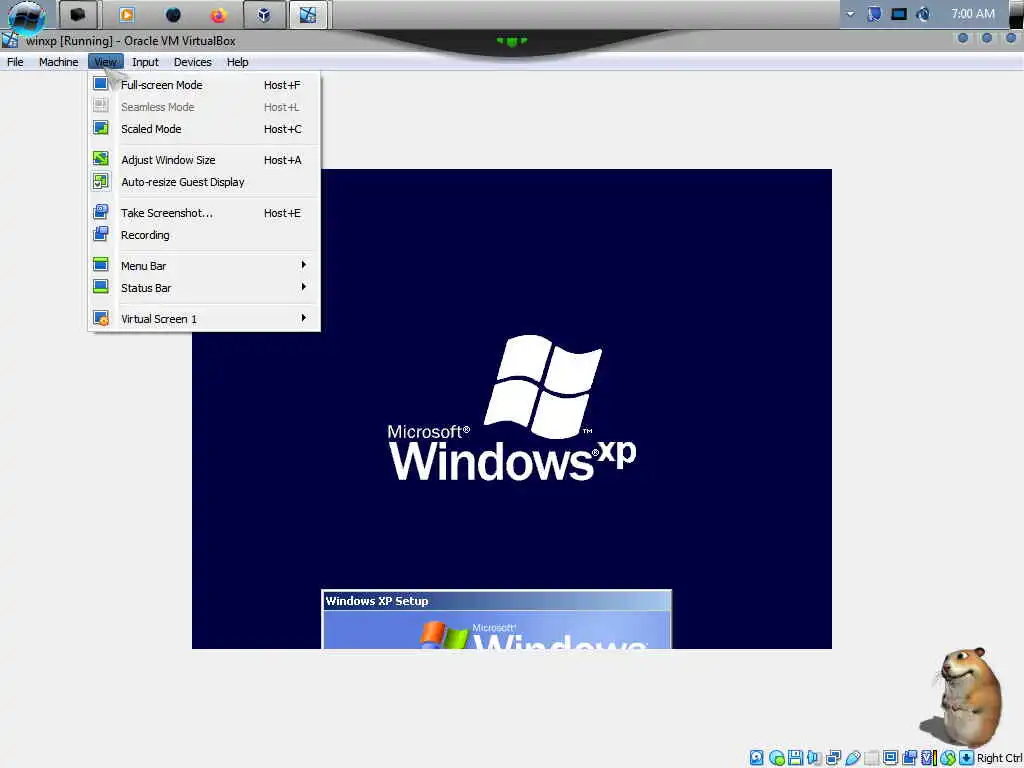This screenshot has height=768, width=1024.
Task: Open the Machine menu
Action: pyautogui.click(x=58, y=62)
